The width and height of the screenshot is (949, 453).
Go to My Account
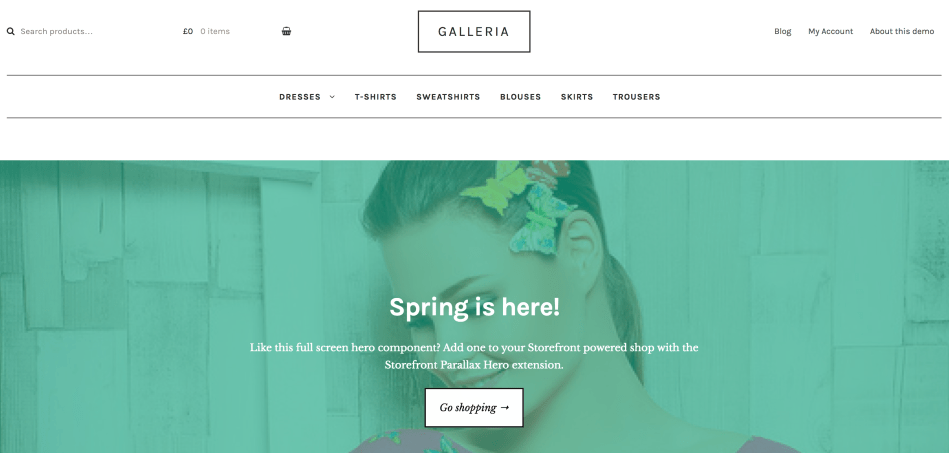[x=830, y=31]
